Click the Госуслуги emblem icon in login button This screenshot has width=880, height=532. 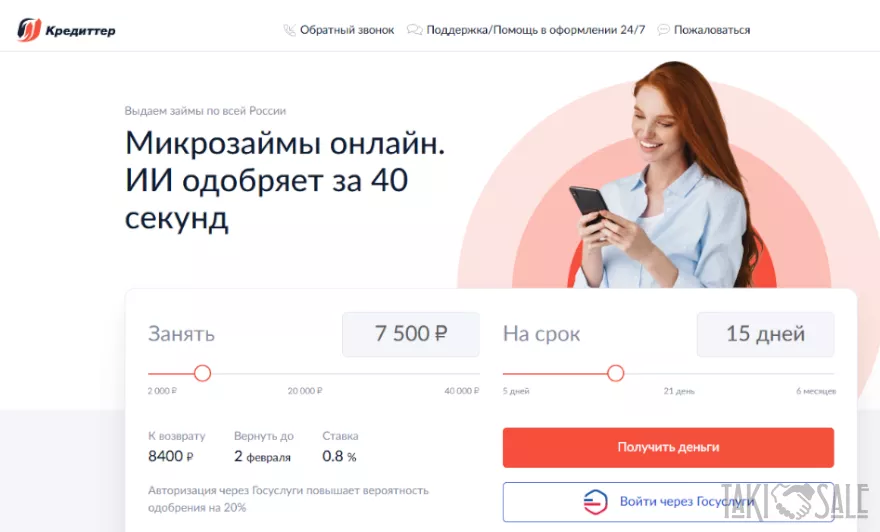595,502
